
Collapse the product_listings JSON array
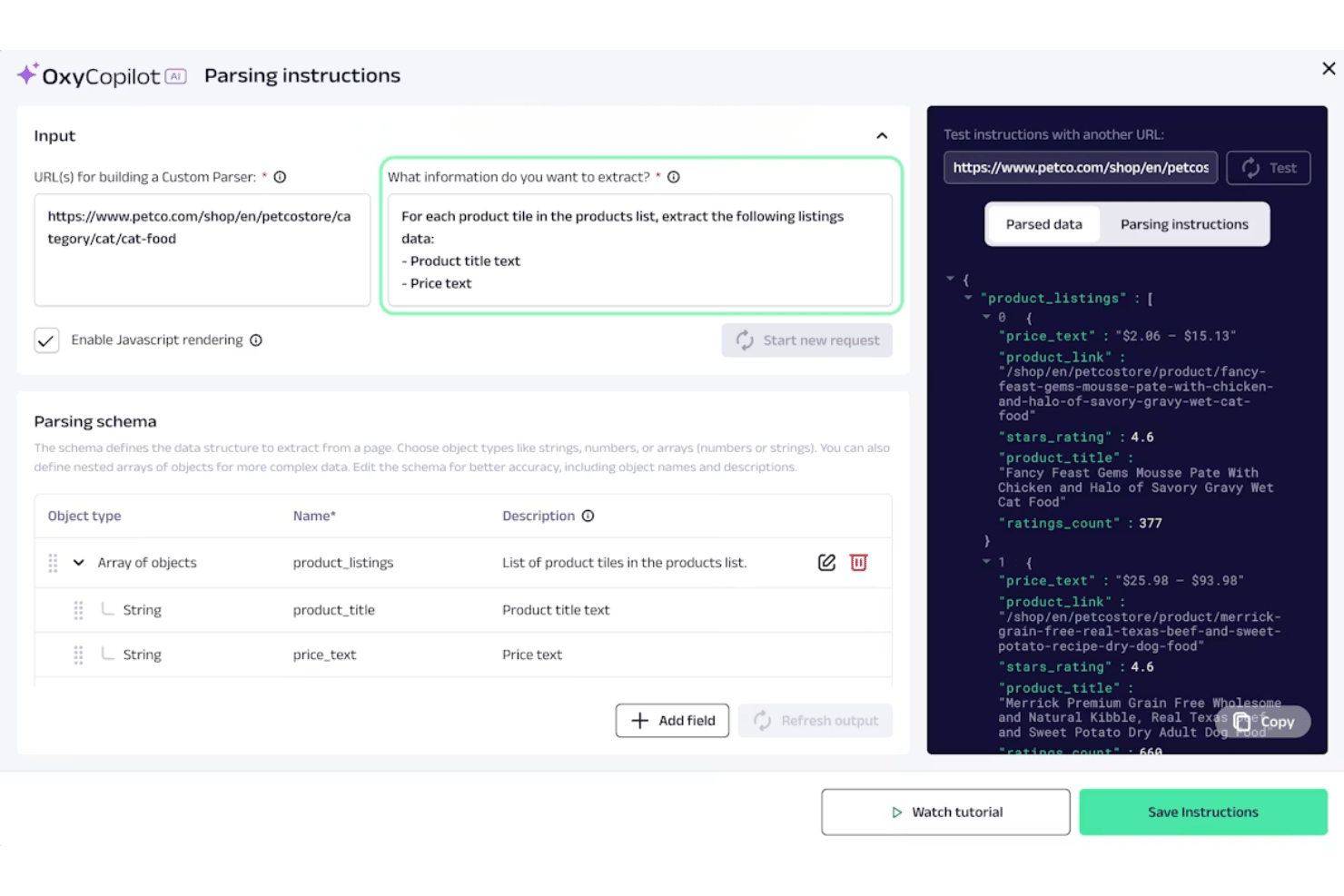point(968,298)
